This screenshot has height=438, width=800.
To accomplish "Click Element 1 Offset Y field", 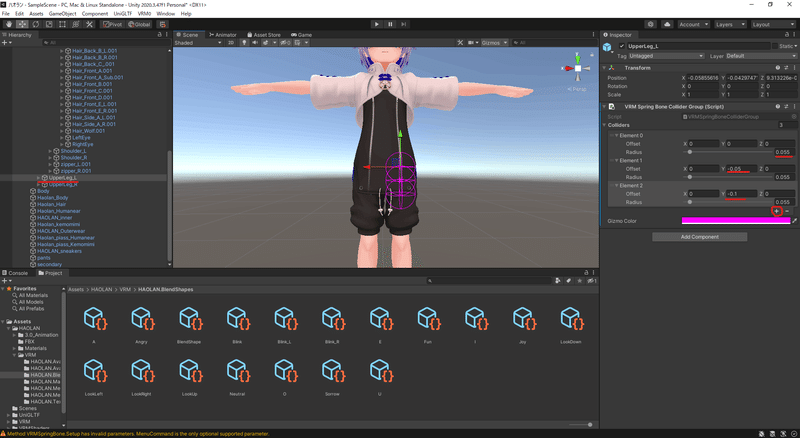I will click(741, 168).
